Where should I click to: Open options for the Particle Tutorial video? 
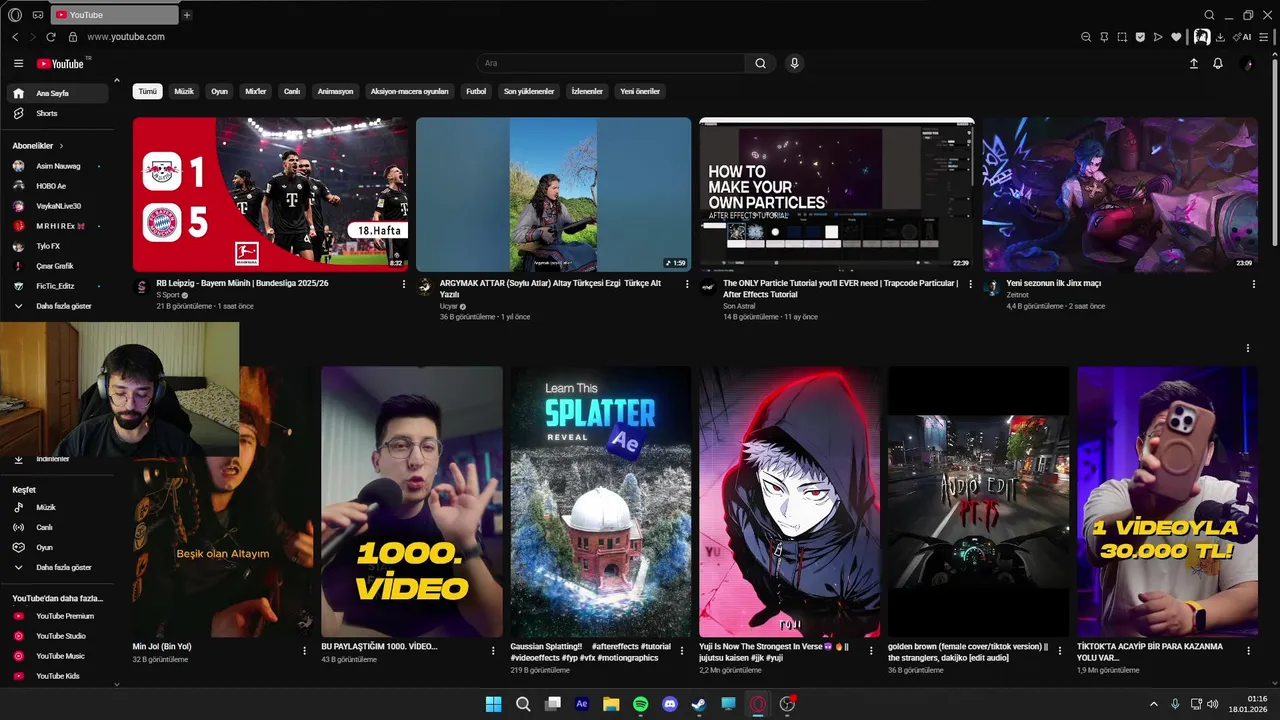click(x=970, y=284)
